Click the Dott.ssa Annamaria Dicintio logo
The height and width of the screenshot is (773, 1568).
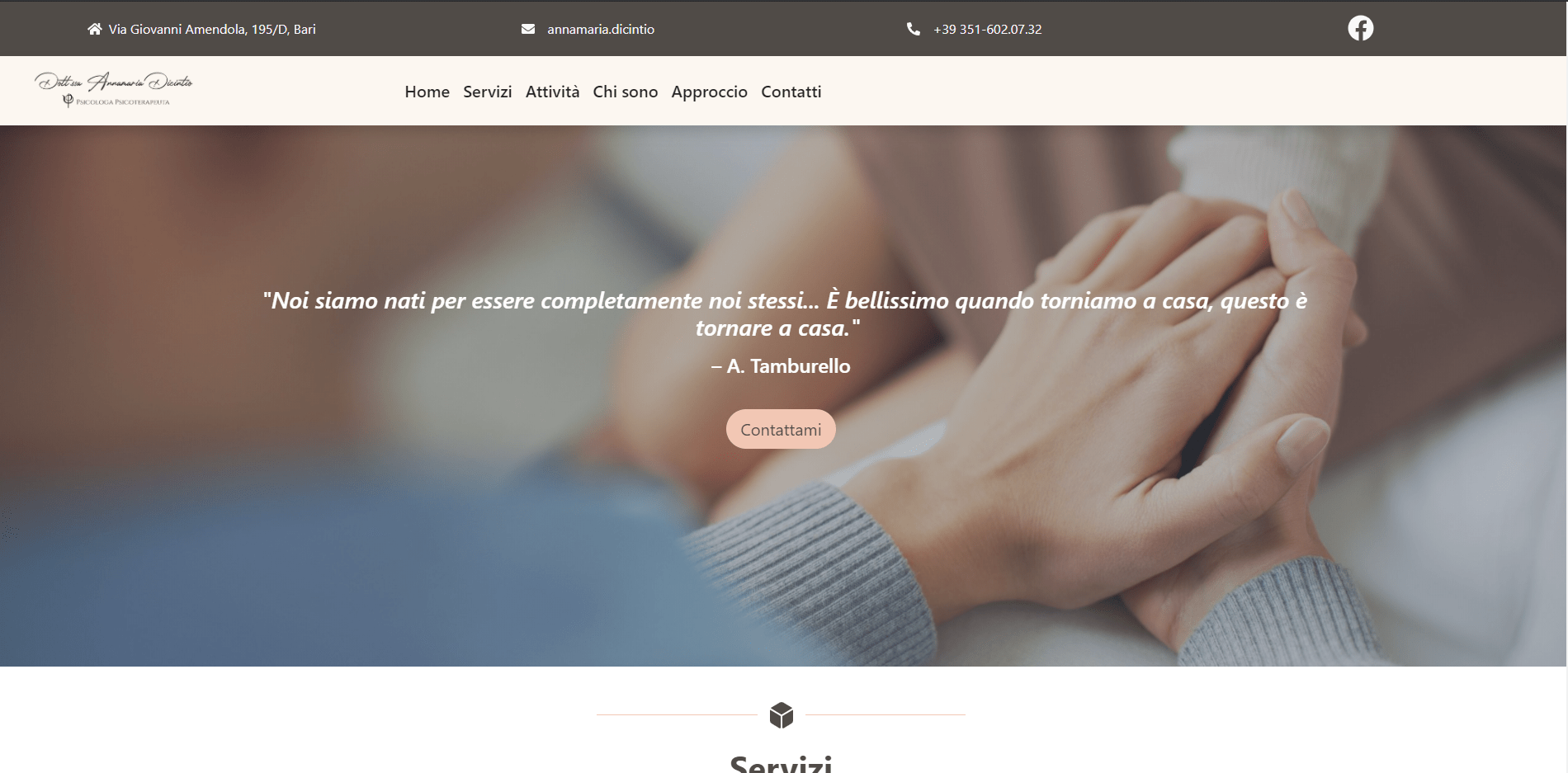114,90
